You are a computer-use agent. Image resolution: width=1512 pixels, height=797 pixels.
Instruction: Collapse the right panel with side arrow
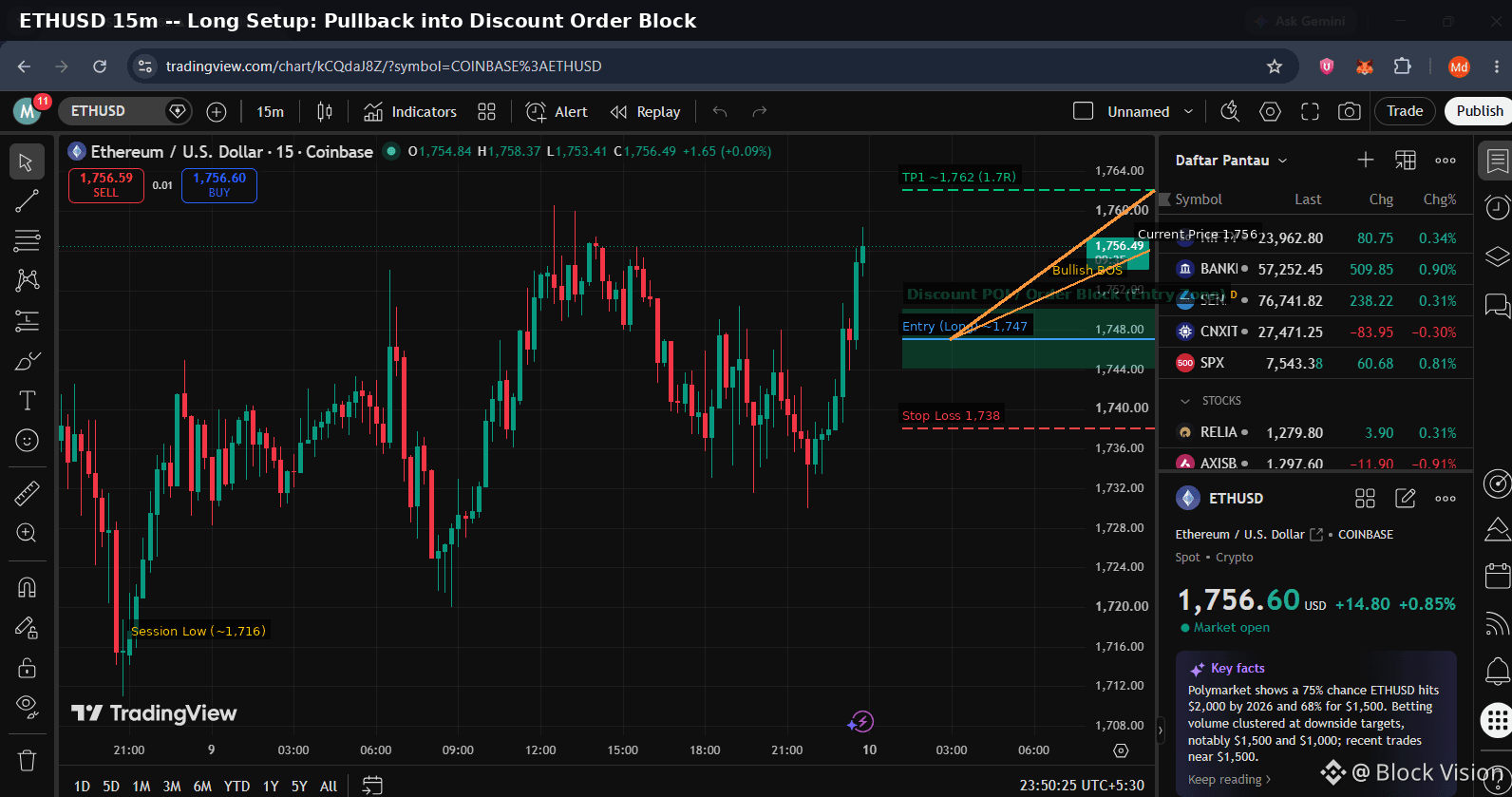[x=1161, y=731]
